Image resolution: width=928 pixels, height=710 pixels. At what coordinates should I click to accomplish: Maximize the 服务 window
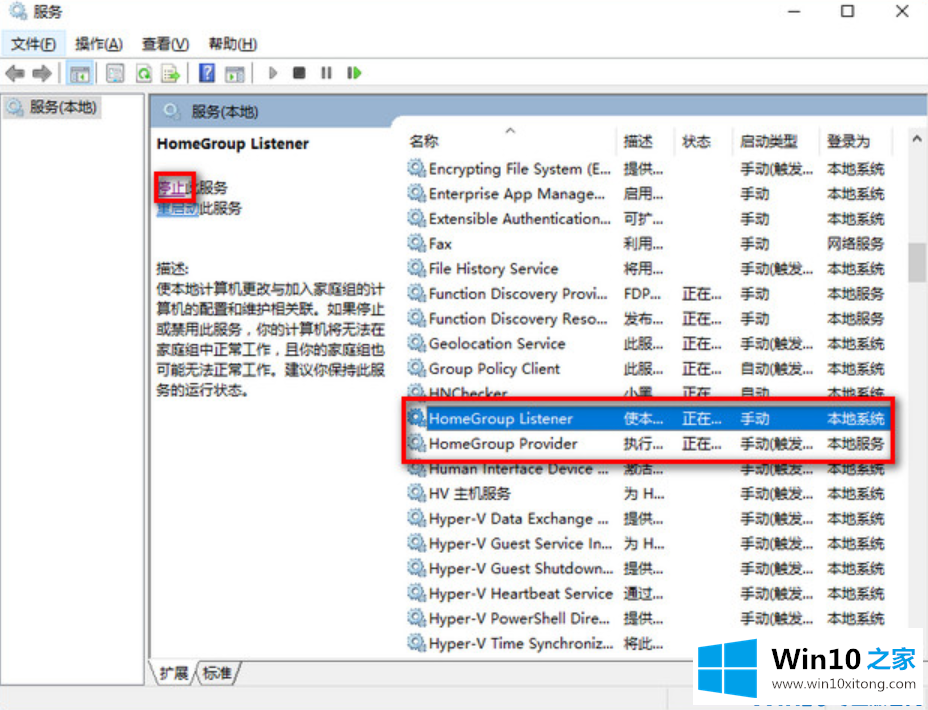848,11
